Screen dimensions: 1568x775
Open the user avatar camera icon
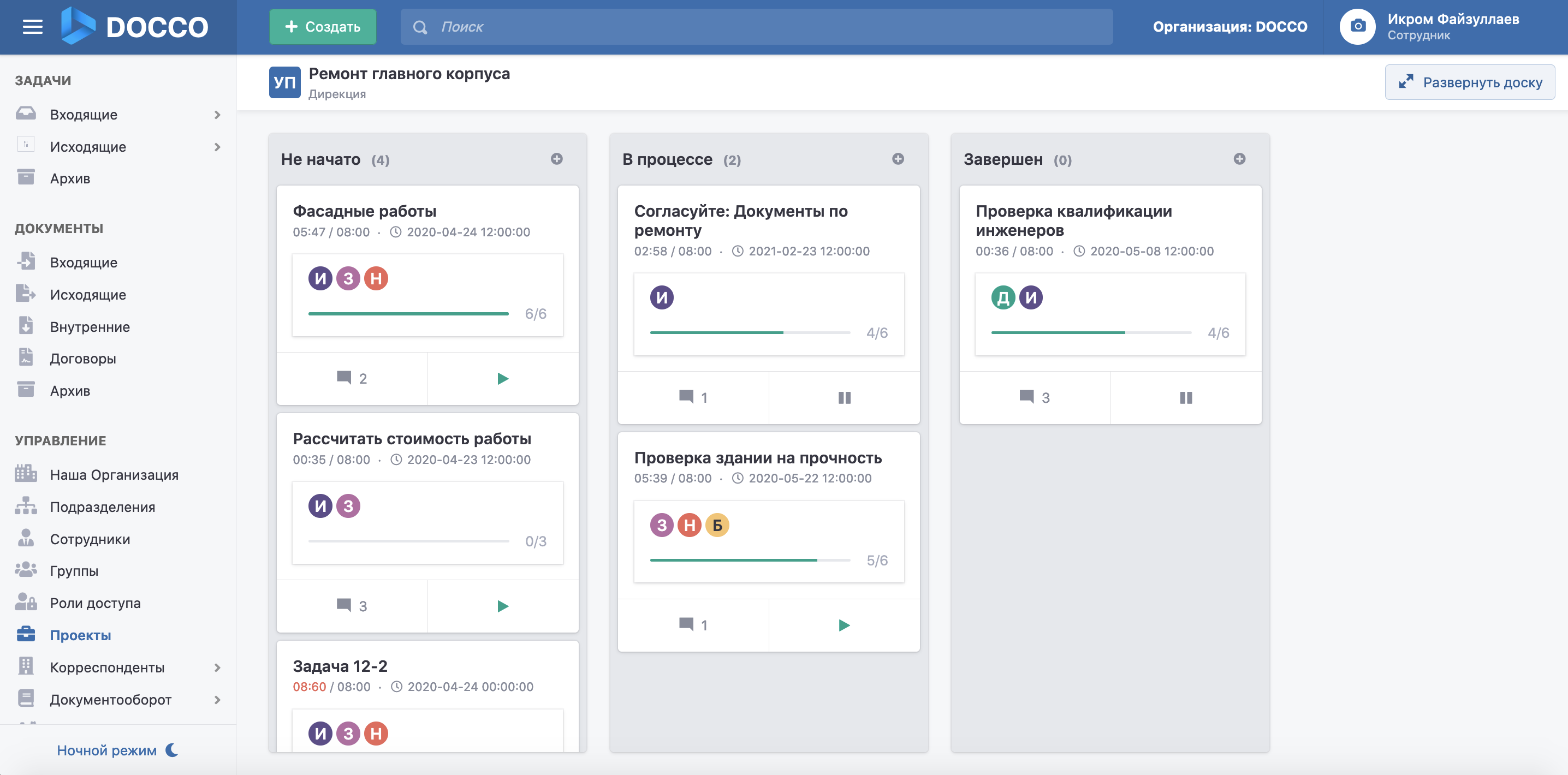[x=1357, y=27]
